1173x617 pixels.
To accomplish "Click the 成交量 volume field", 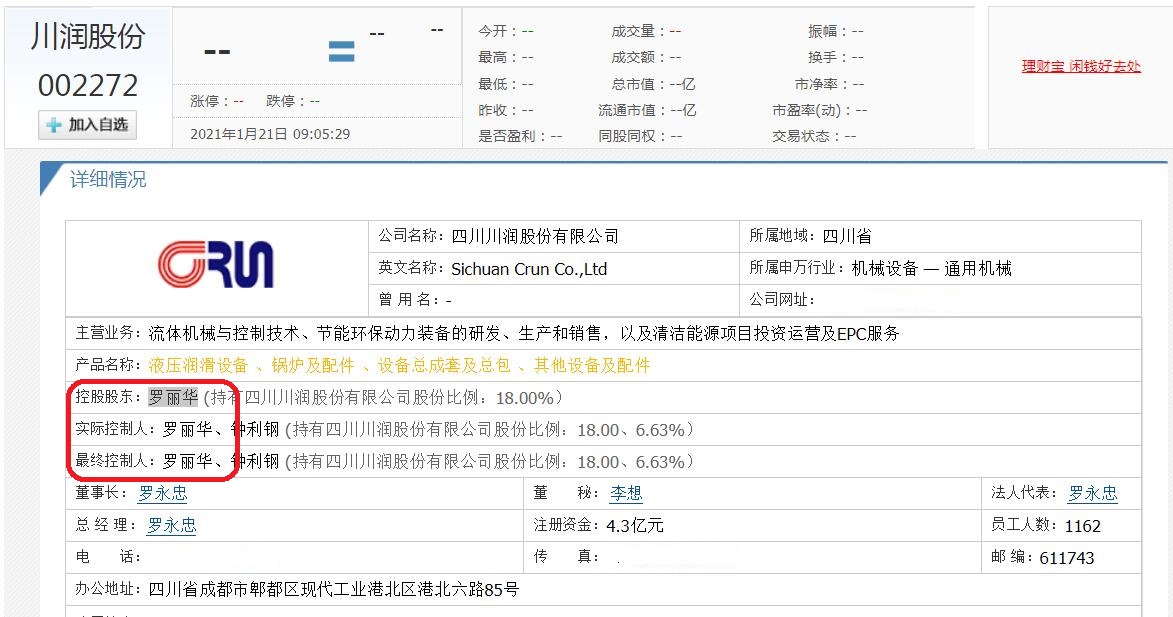I will click(x=646, y=31).
